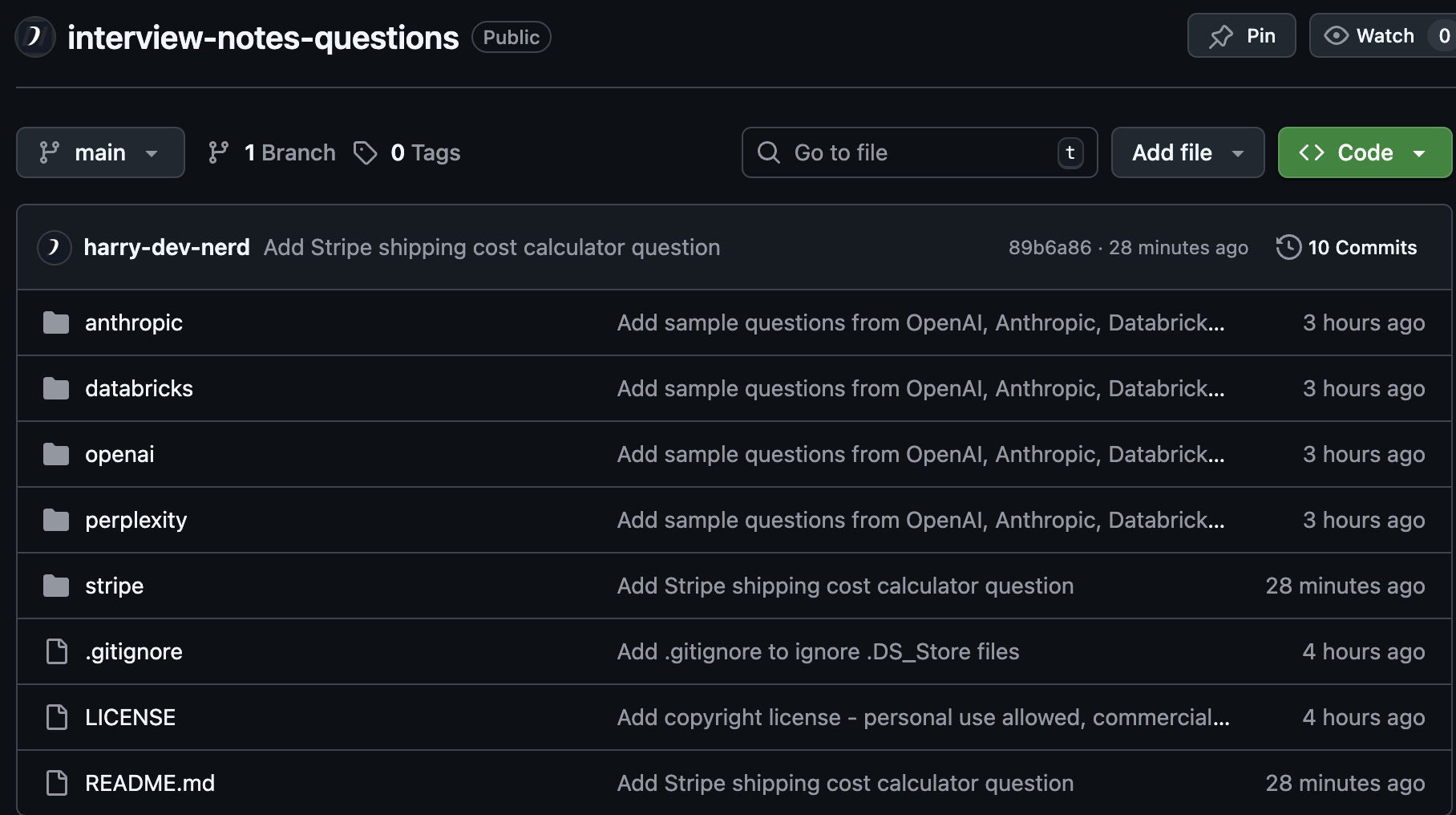Open the 1 Branch page
Screen dimensions: 1456x815
pyautogui.click(x=289, y=152)
